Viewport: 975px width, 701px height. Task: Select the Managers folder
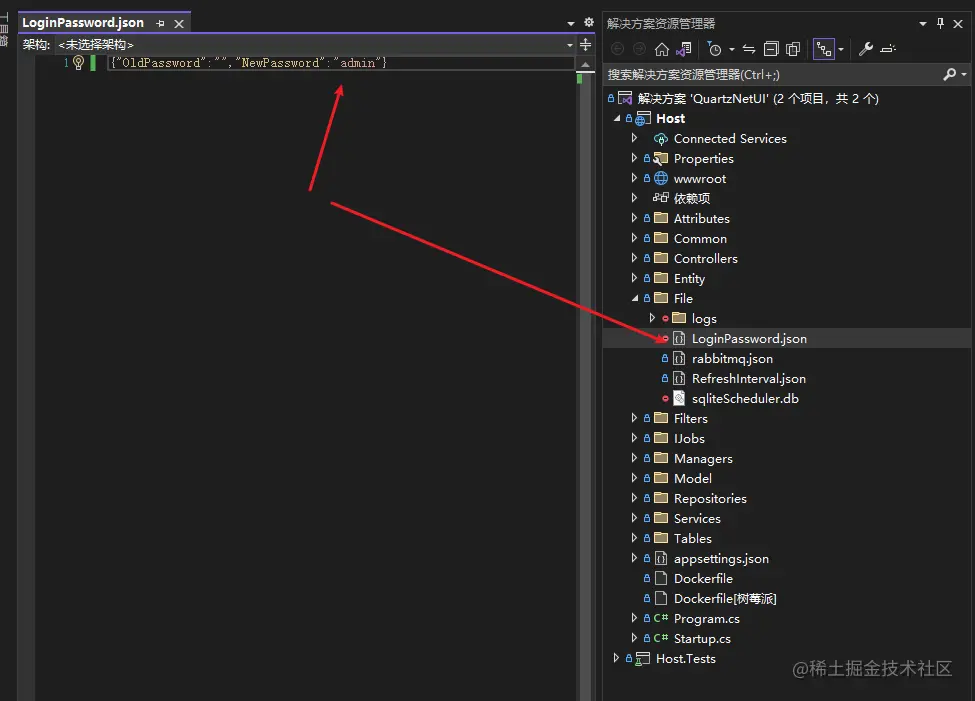(x=703, y=458)
